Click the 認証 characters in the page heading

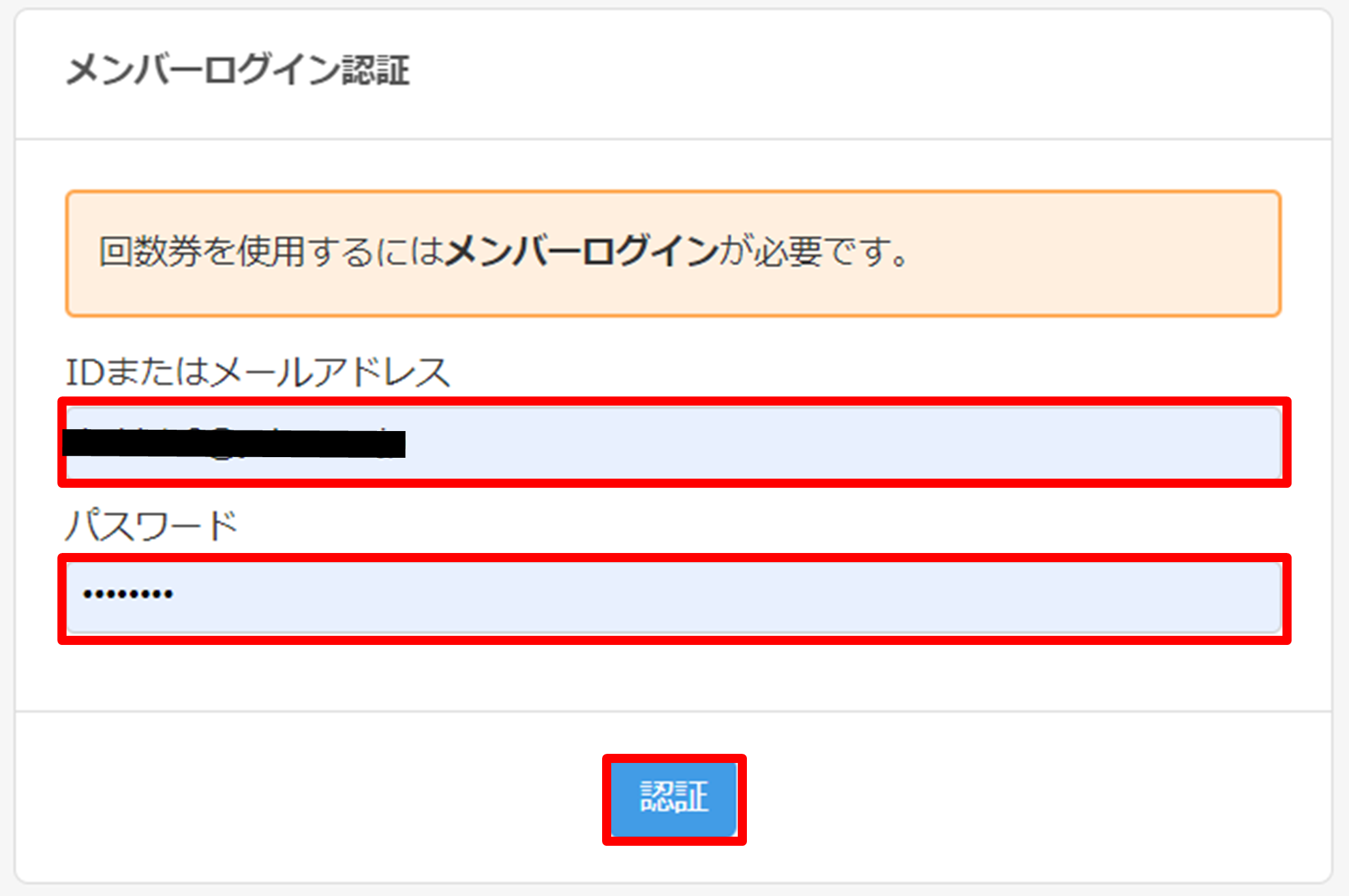pos(376,70)
